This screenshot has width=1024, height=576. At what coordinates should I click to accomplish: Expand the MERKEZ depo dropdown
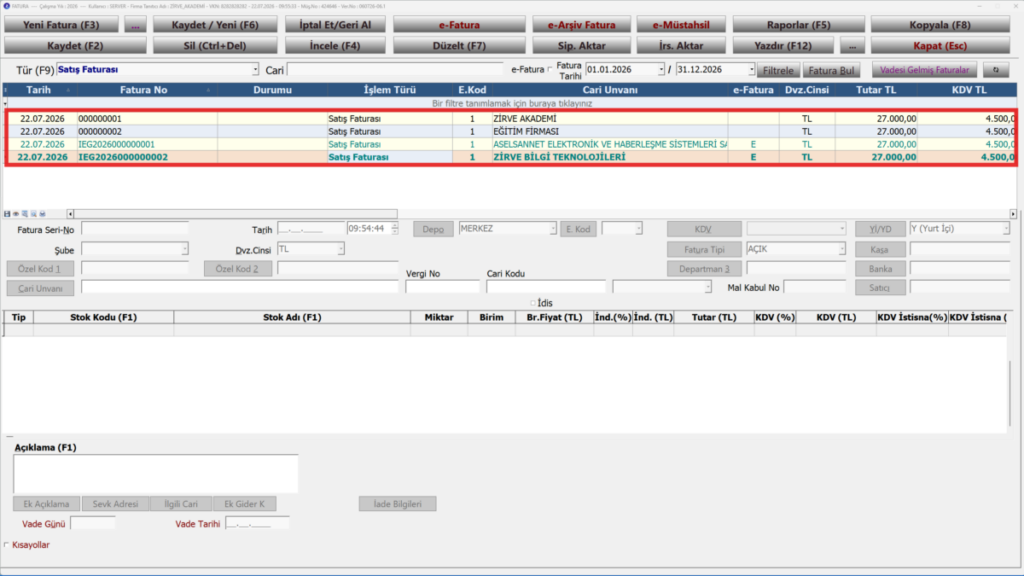coord(552,229)
